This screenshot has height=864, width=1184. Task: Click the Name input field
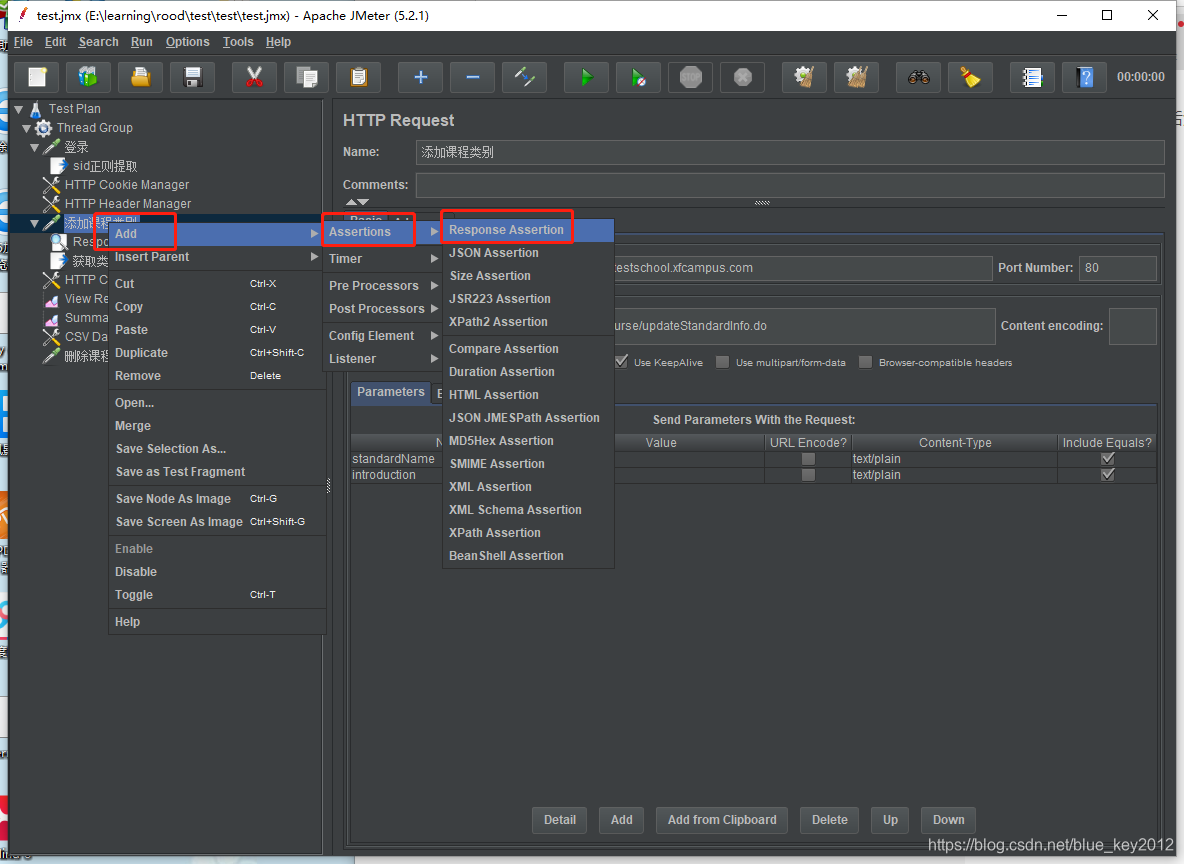790,152
